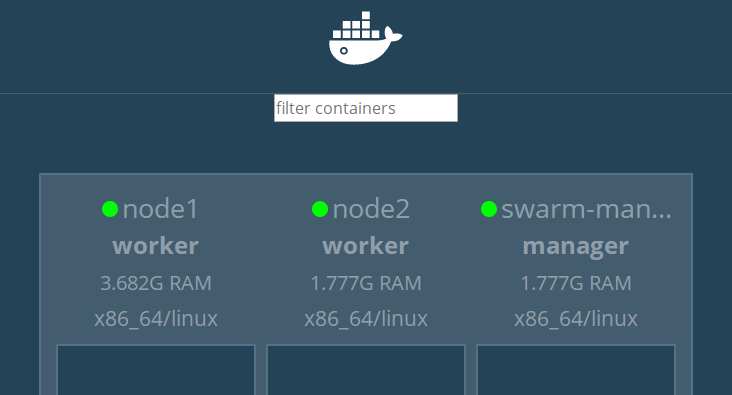Focus the filter containers input field
Image resolution: width=732 pixels, height=395 pixels.
point(366,108)
